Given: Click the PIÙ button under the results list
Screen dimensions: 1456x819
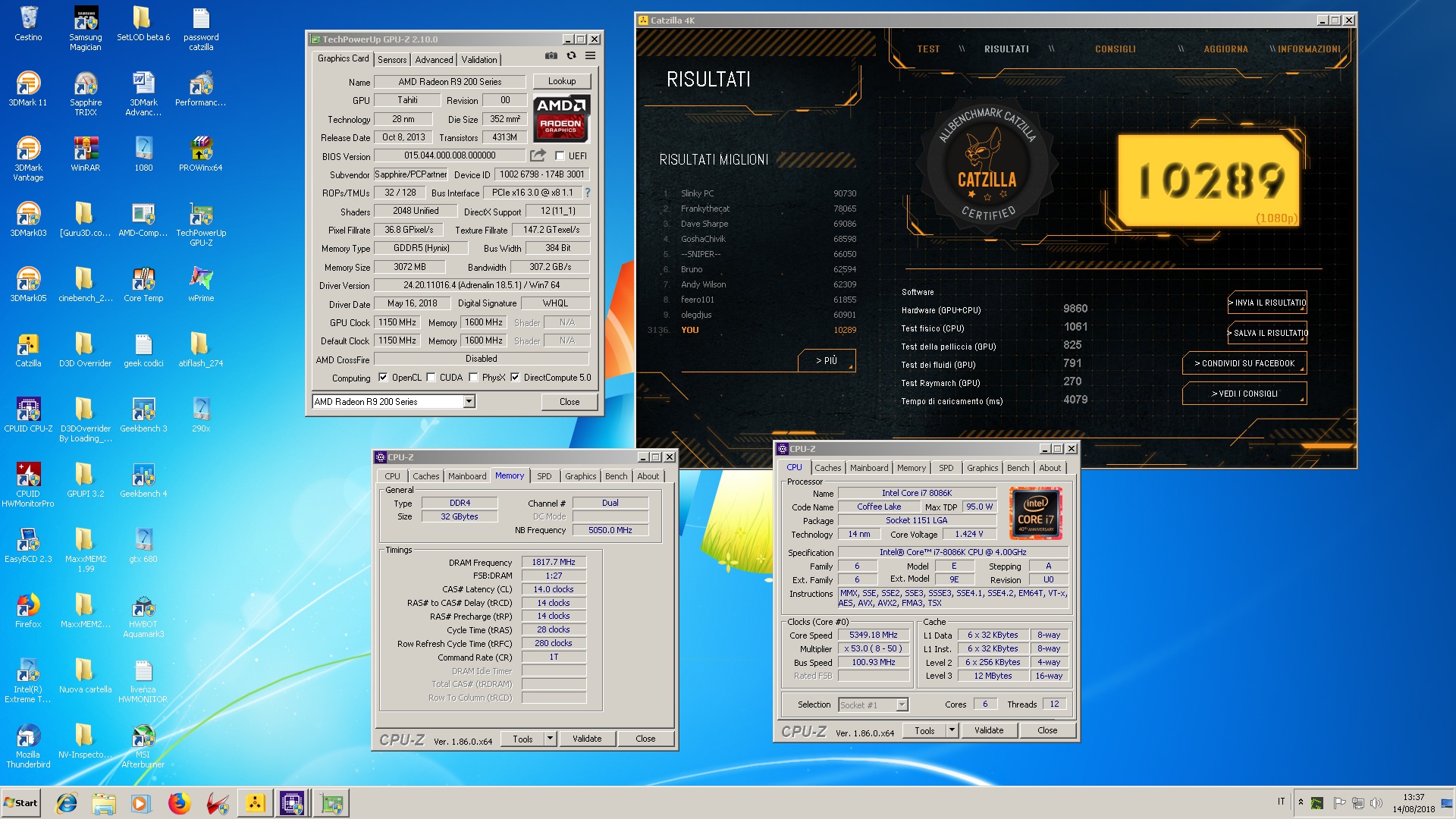Looking at the screenshot, I should click(827, 360).
